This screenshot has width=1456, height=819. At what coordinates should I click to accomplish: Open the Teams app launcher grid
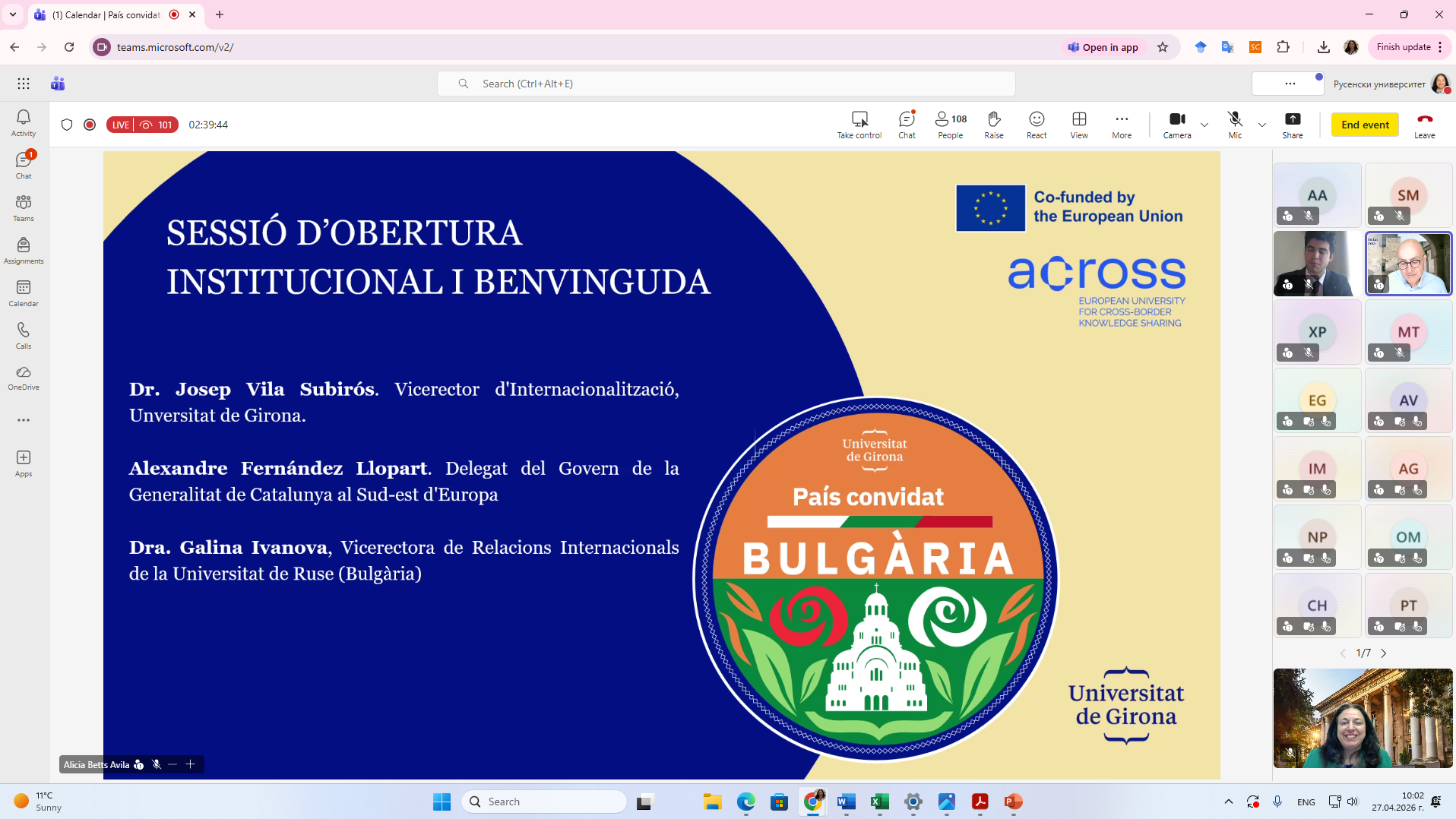tap(24, 84)
